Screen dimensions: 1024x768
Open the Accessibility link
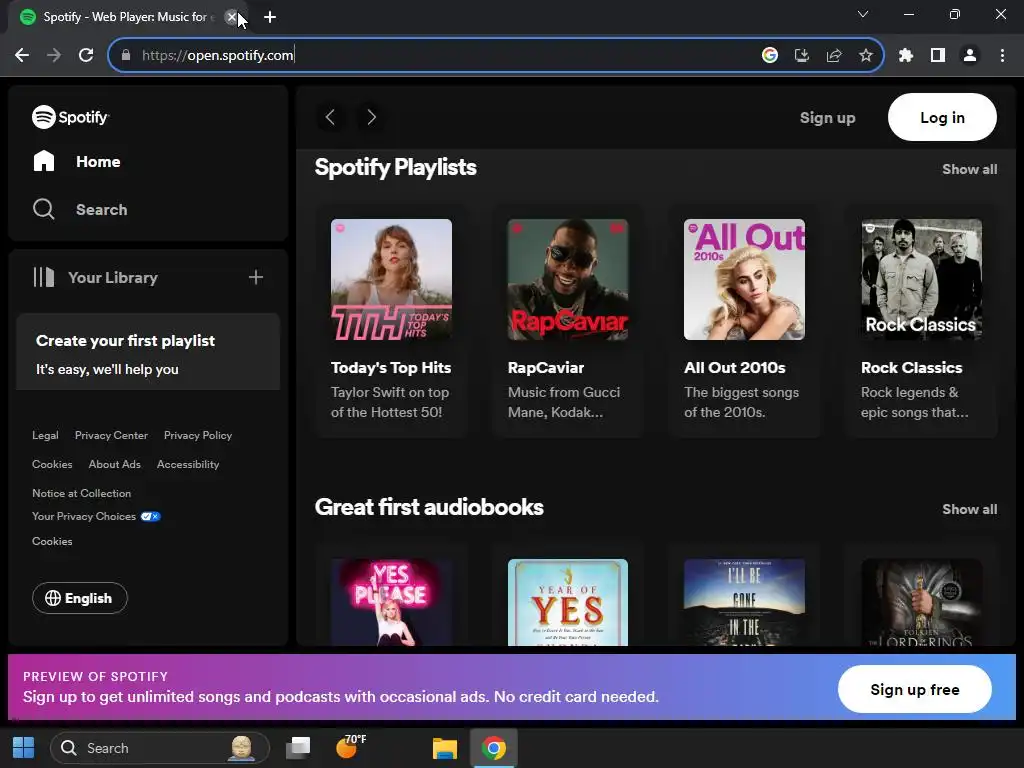[x=188, y=464]
